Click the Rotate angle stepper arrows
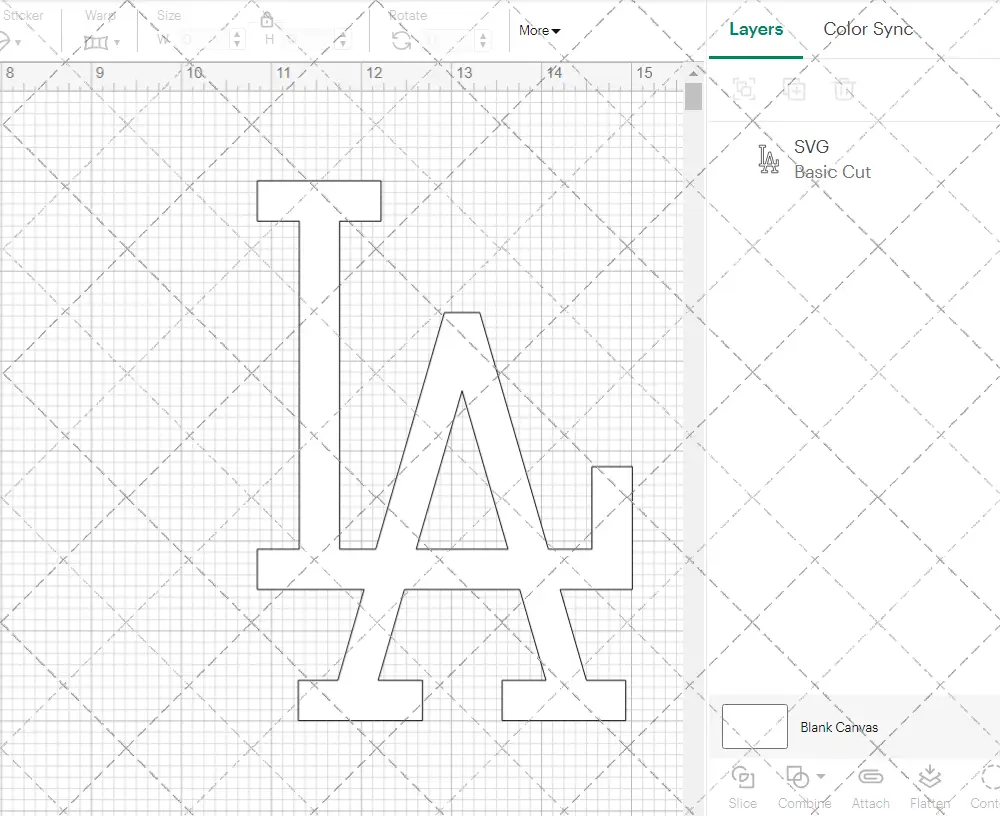 484,40
